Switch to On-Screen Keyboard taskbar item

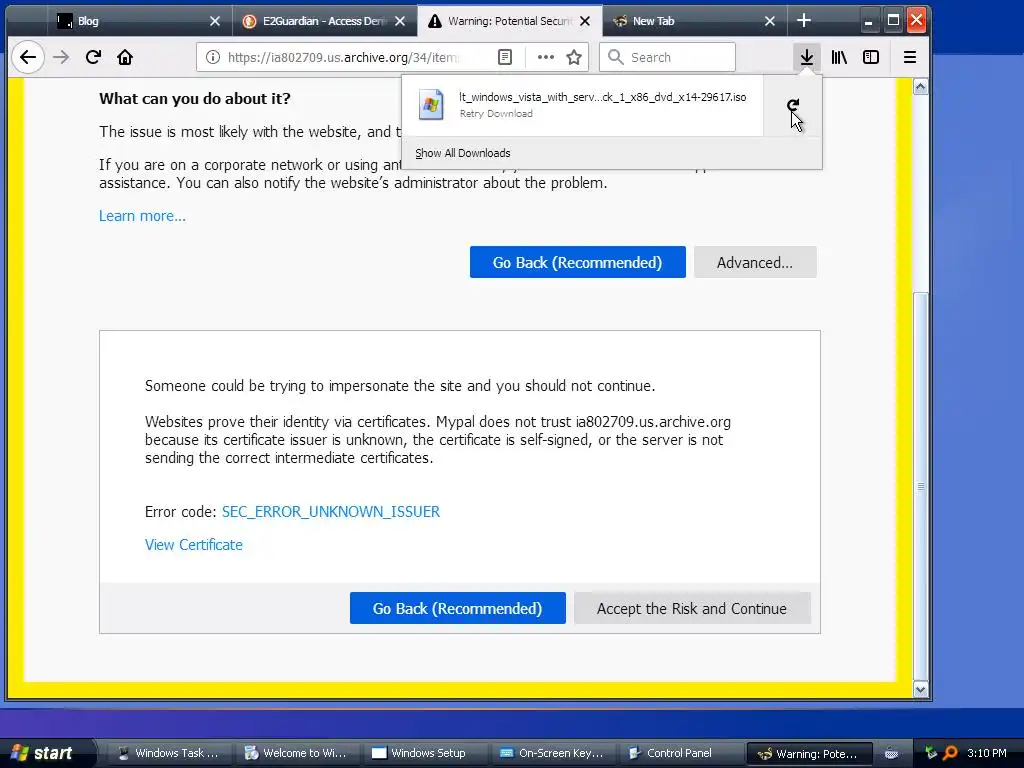(551, 753)
